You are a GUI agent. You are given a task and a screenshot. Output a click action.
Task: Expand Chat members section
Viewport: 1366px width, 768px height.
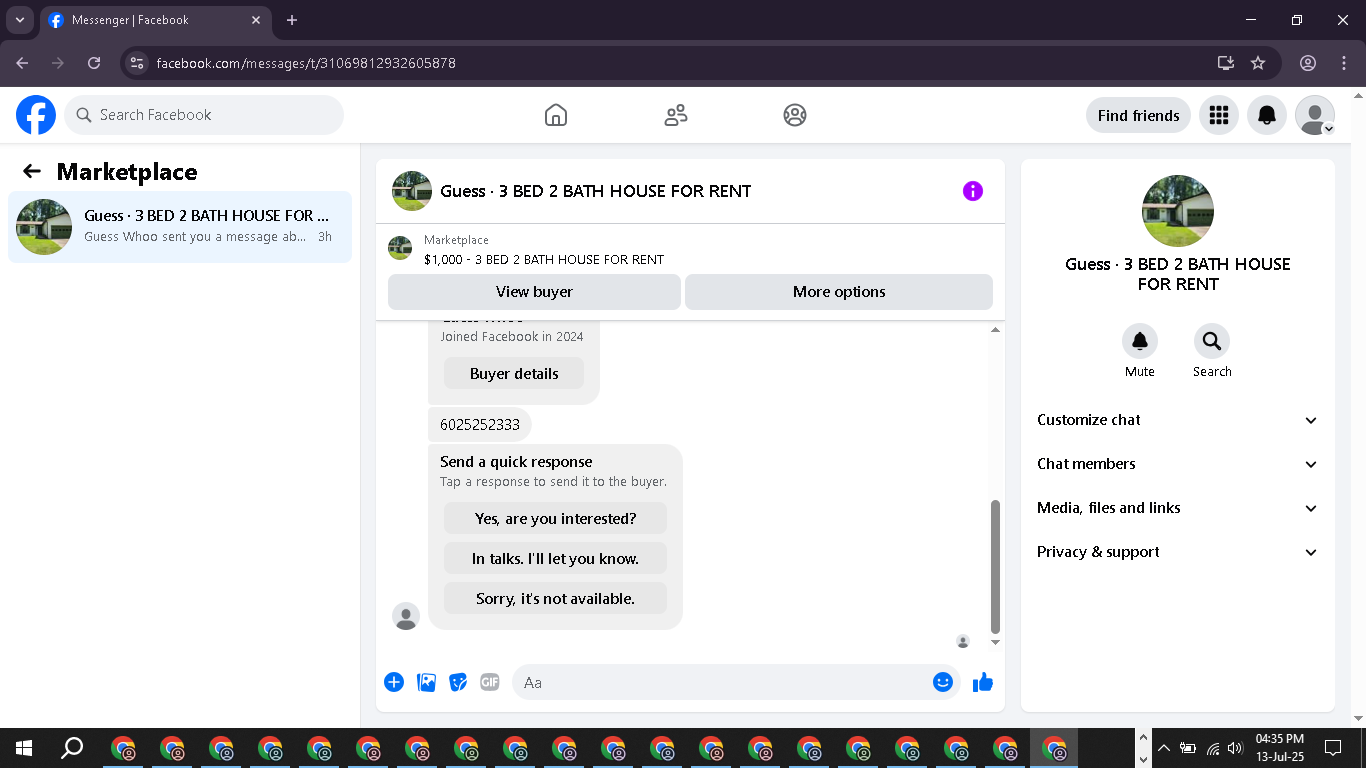click(x=1178, y=464)
